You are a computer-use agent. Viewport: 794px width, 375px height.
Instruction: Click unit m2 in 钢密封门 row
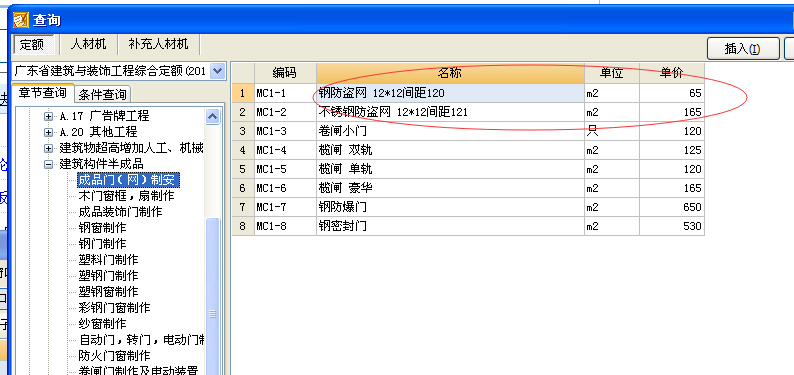pos(612,226)
